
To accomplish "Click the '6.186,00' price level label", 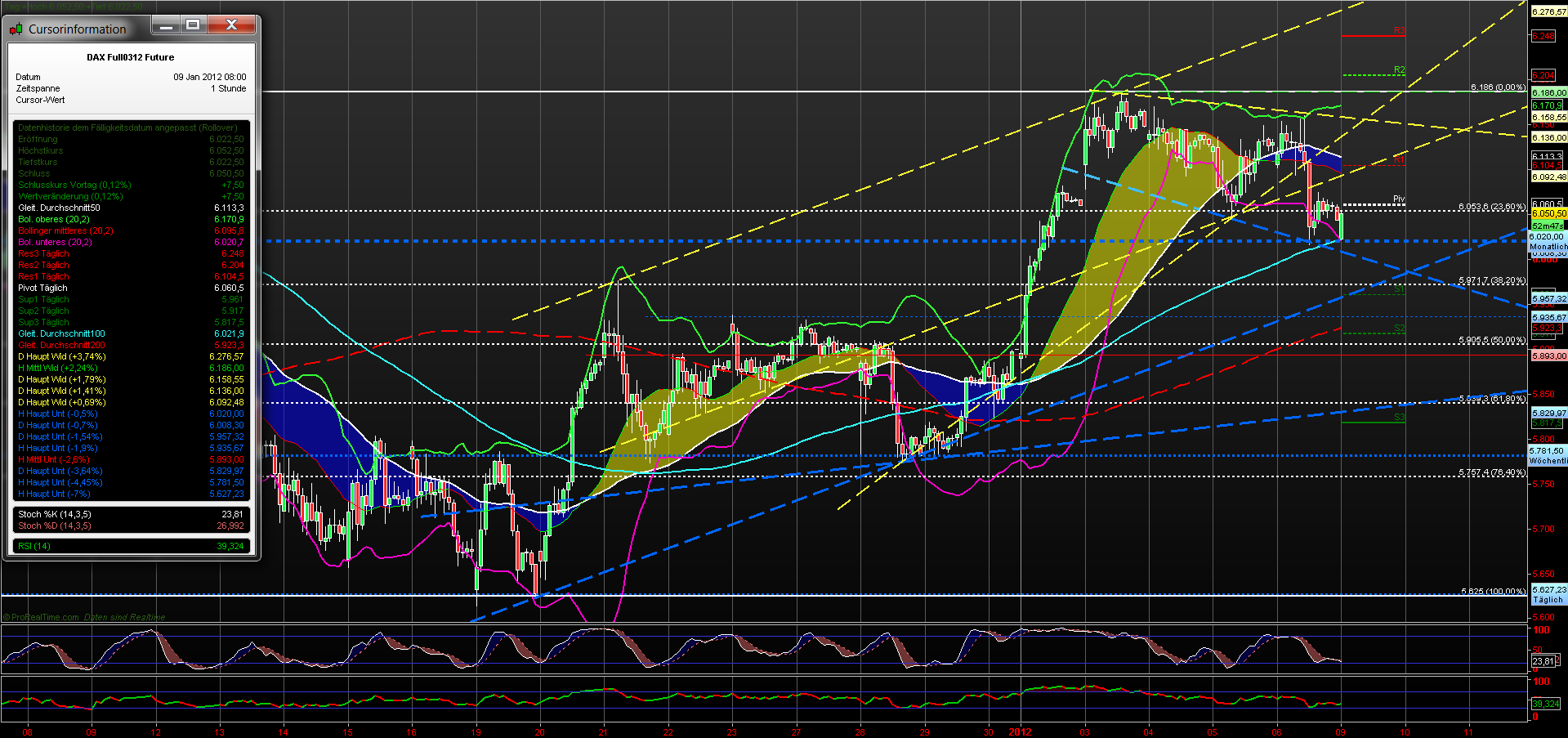I will point(1549,92).
